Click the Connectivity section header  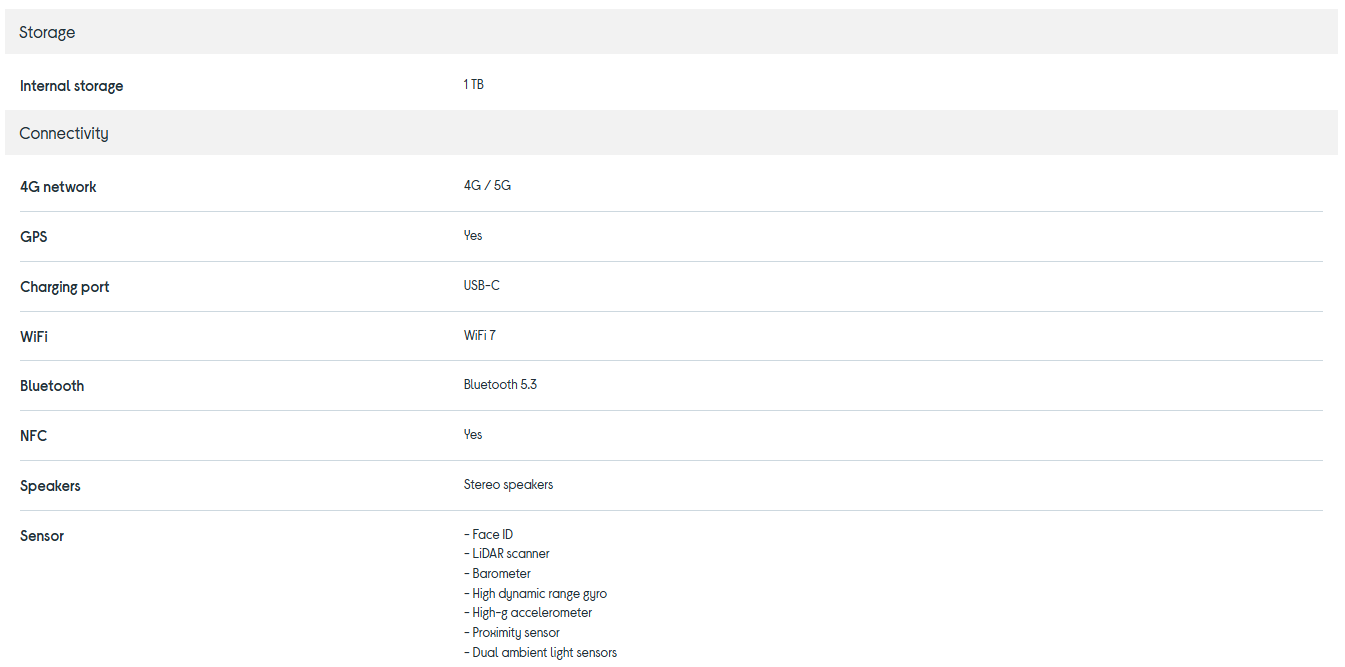(x=64, y=134)
